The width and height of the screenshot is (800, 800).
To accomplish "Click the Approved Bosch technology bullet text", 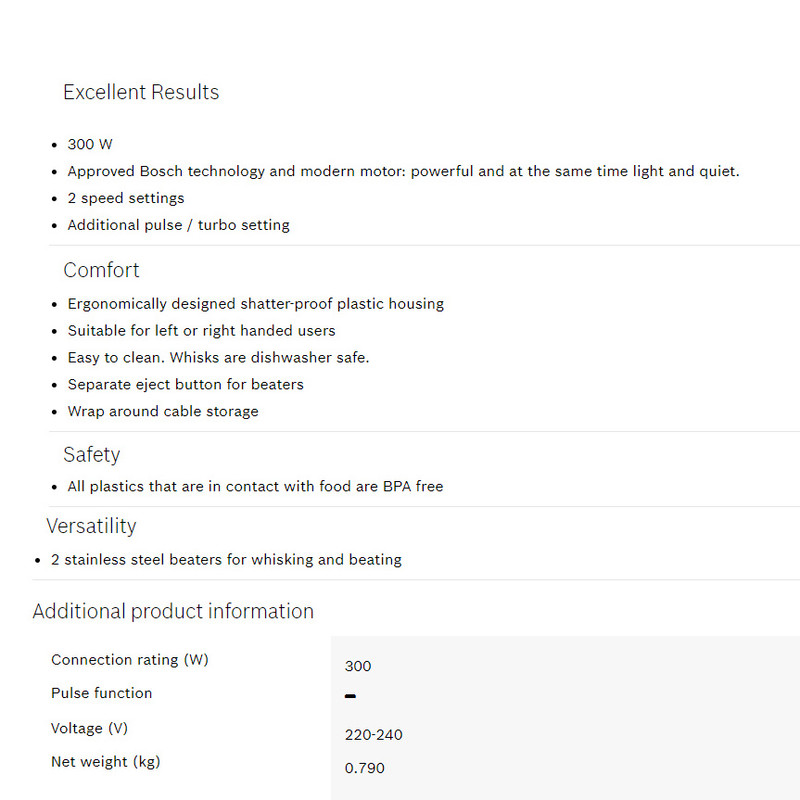I will tap(403, 171).
